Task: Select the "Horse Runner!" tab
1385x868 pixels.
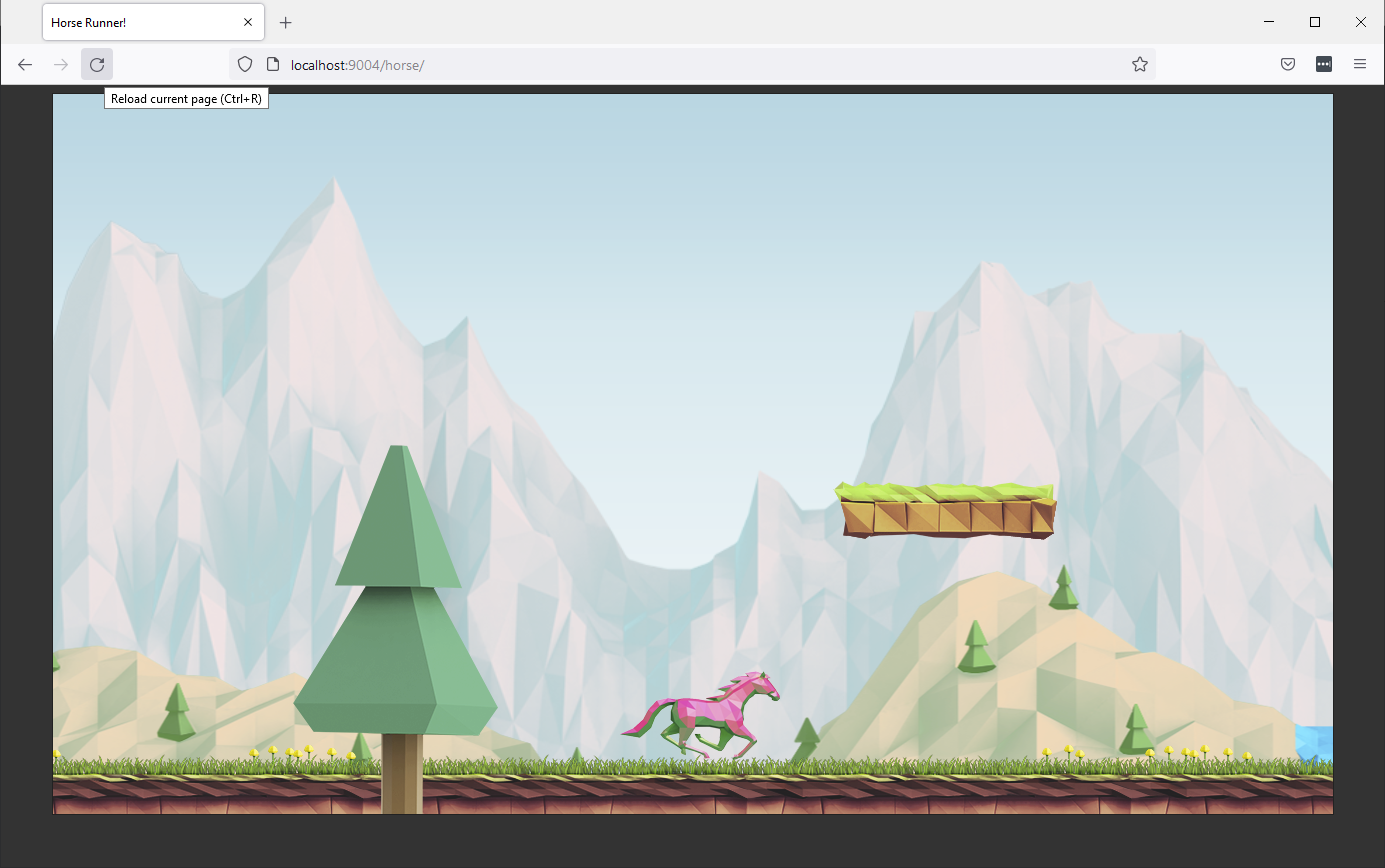Action: [140, 22]
